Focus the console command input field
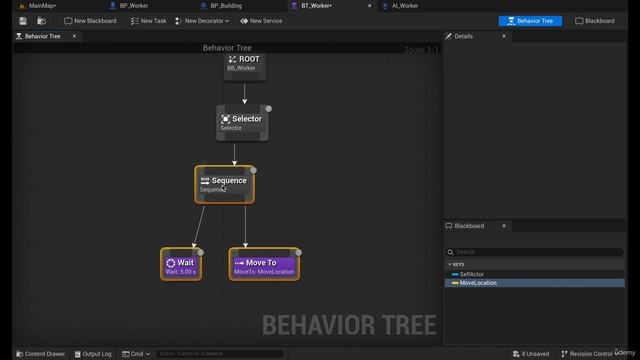Image resolution: width=640 pixels, height=360 pixels. pos(220,354)
